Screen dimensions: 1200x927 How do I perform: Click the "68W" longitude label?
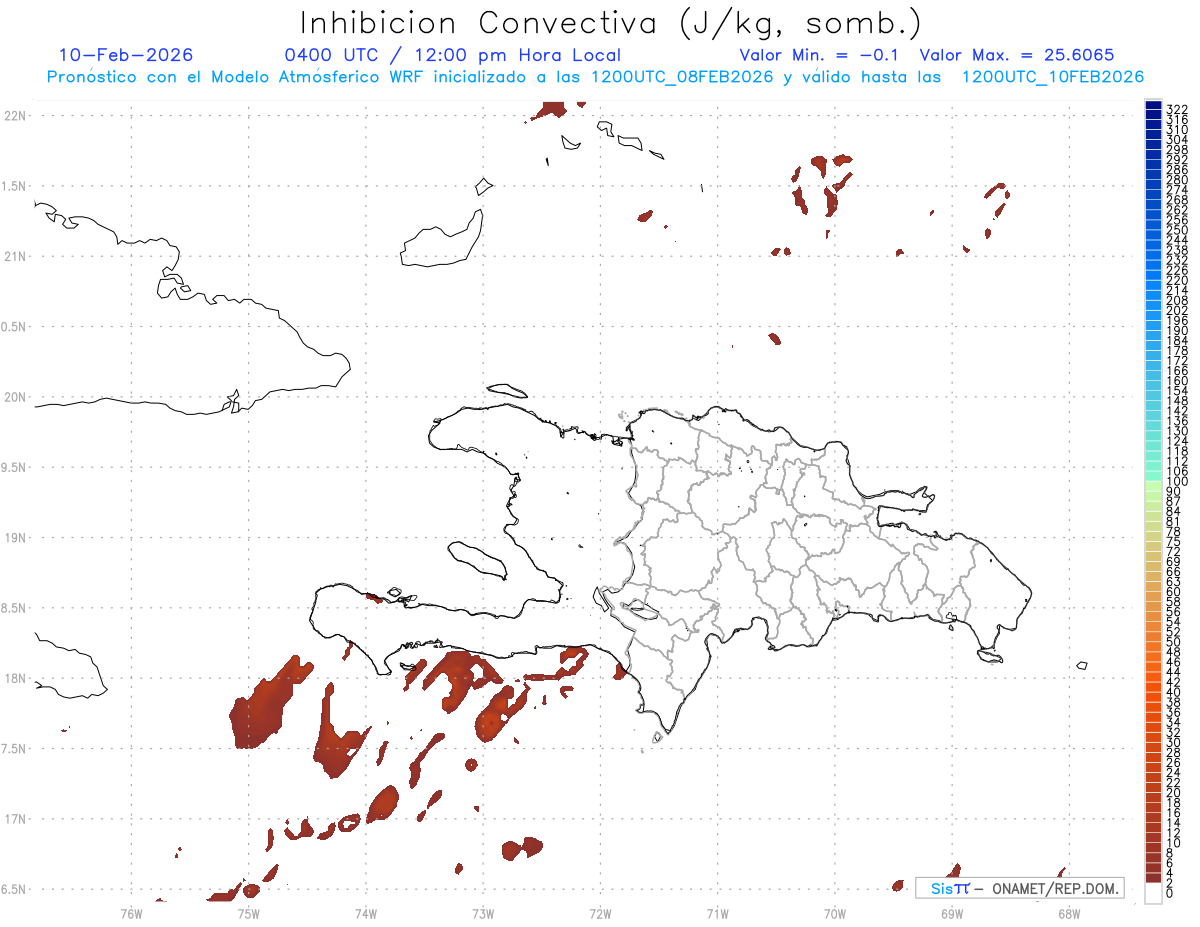[1068, 913]
